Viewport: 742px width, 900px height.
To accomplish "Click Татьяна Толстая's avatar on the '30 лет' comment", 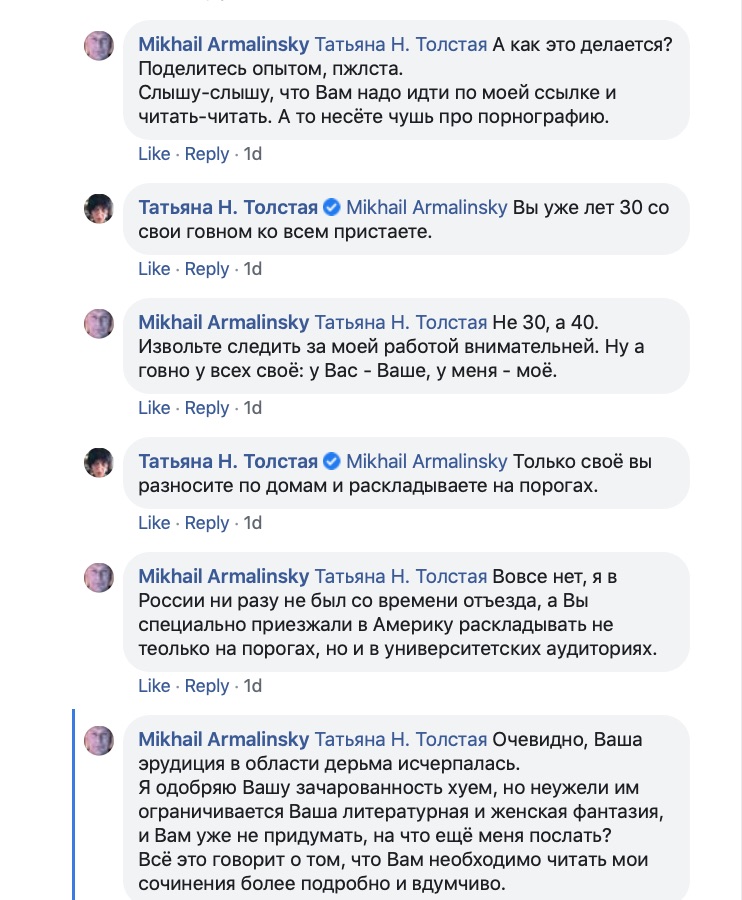I will (x=99, y=208).
